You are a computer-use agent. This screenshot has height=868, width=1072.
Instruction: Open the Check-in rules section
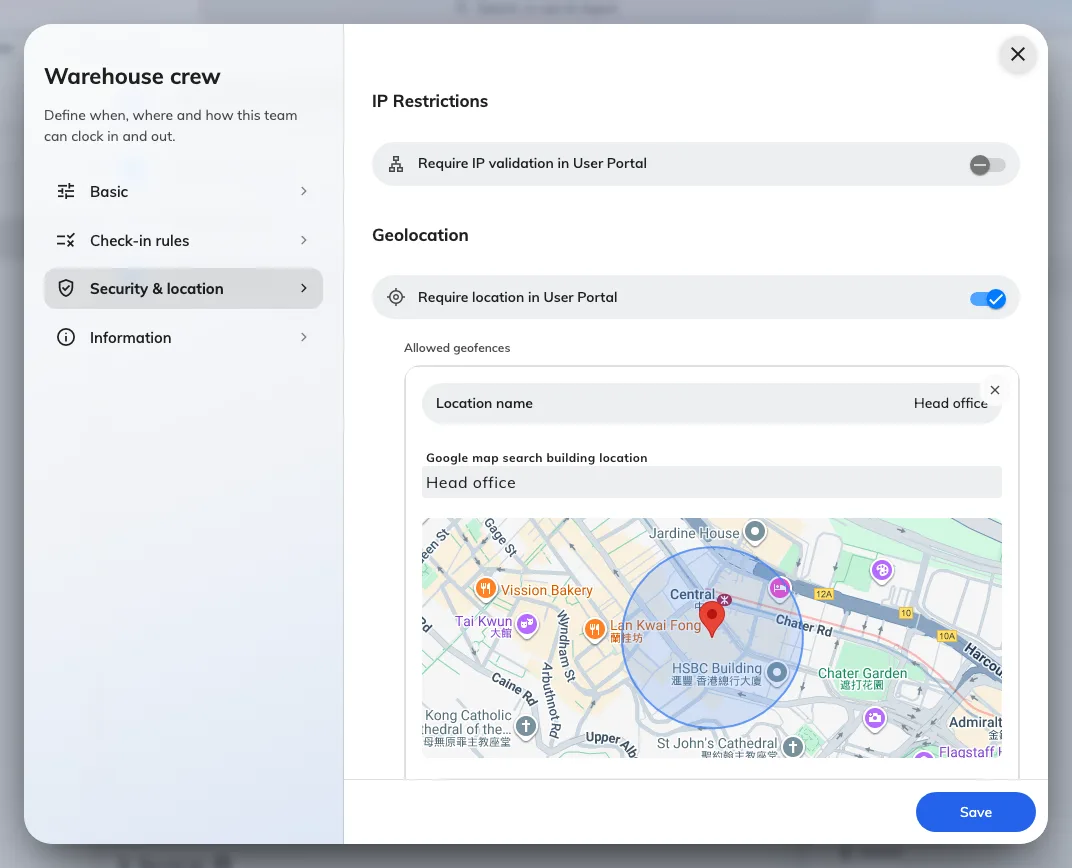point(183,241)
